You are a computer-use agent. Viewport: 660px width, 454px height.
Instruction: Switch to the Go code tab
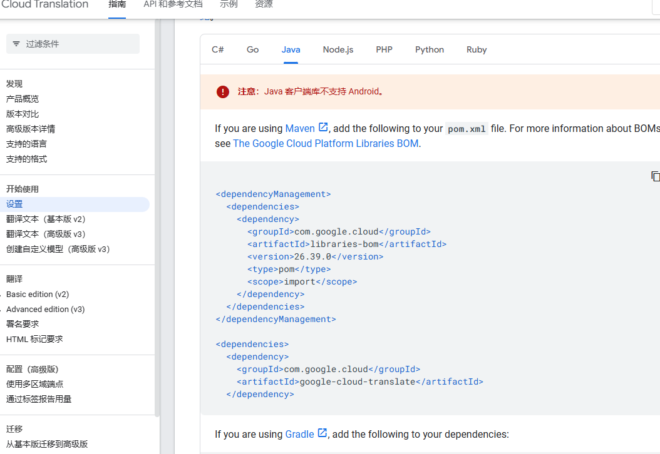pos(253,50)
